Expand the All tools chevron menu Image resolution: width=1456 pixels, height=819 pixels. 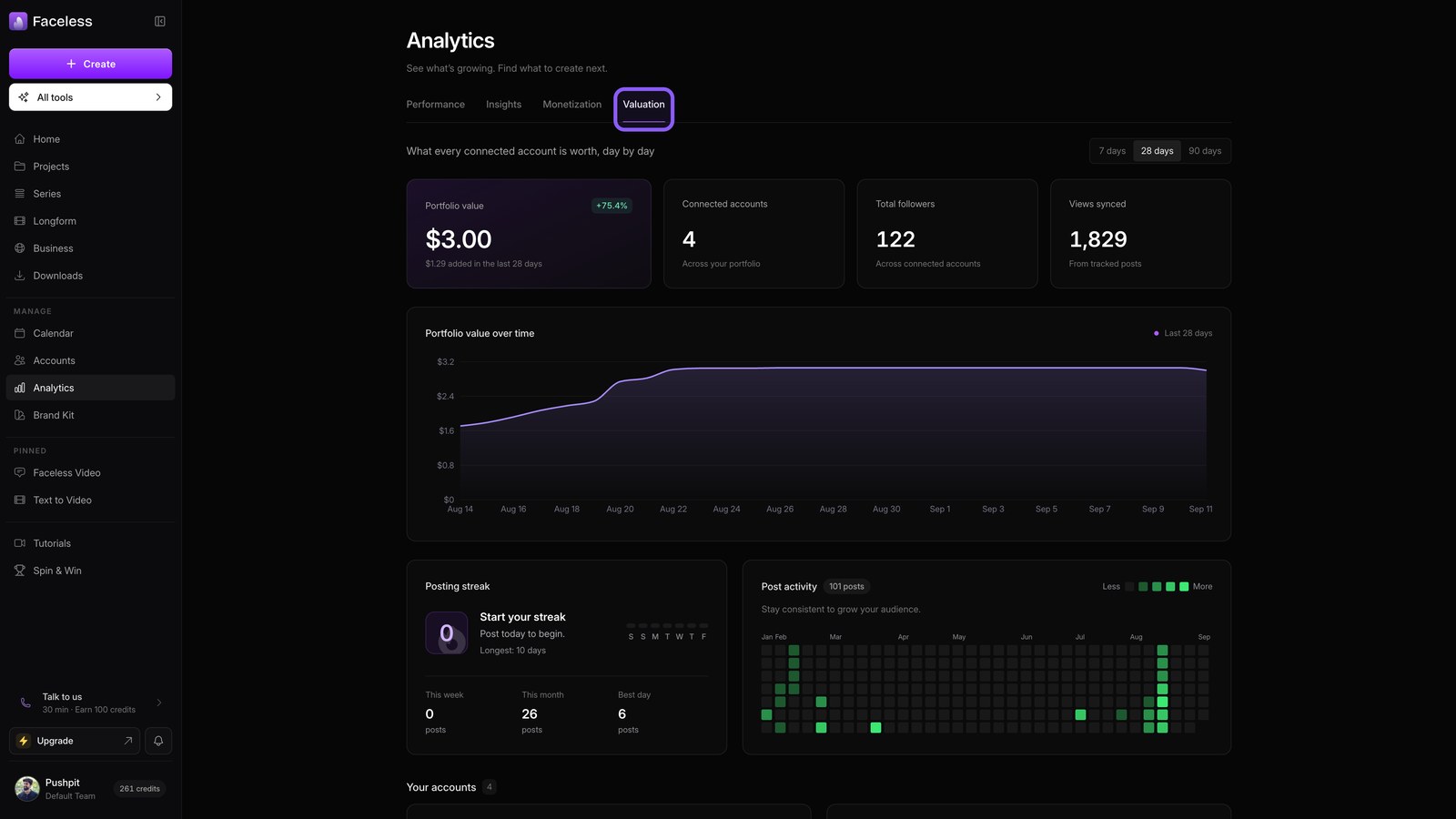click(158, 97)
